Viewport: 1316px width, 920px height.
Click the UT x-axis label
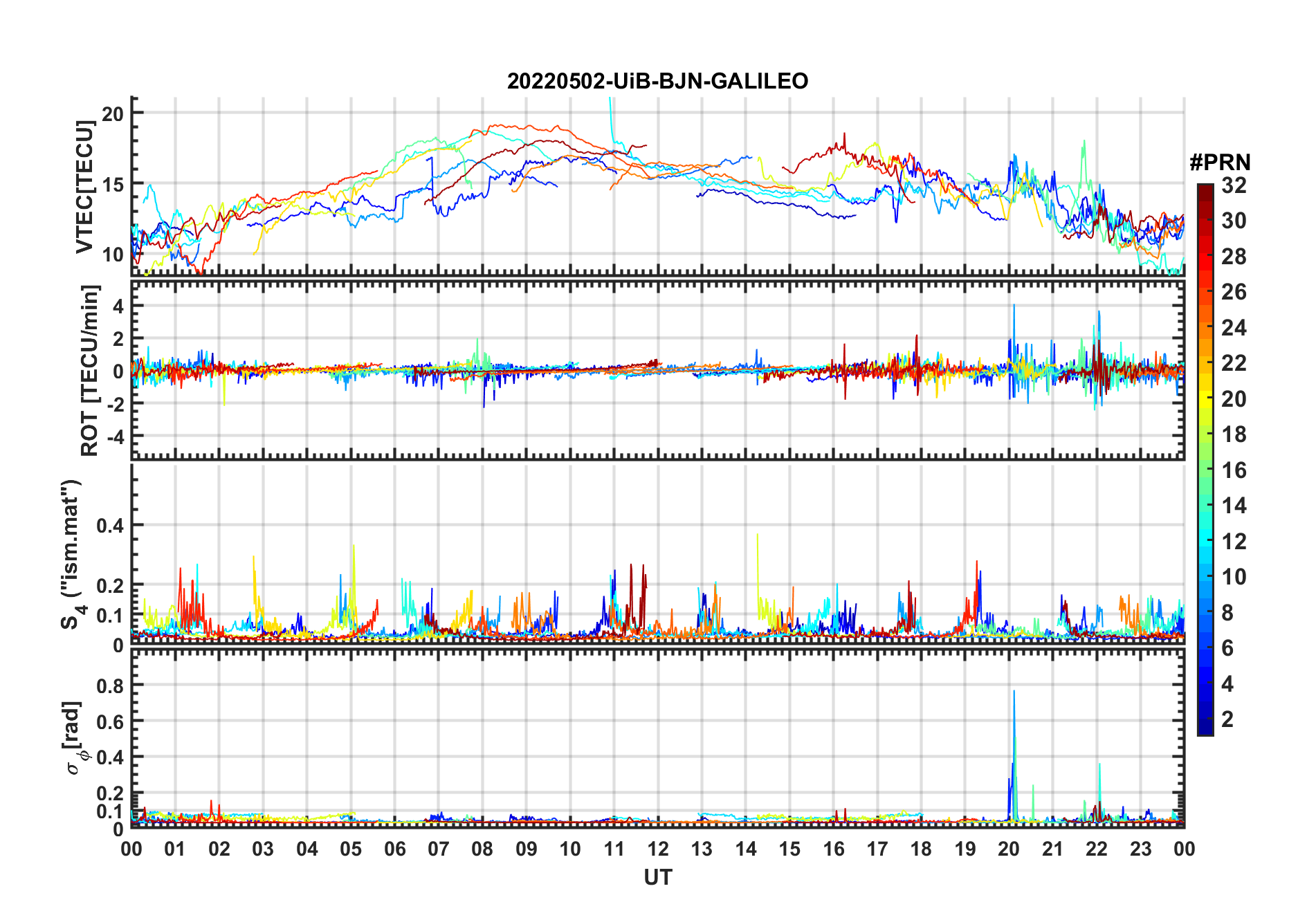click(x=657, y=877)
